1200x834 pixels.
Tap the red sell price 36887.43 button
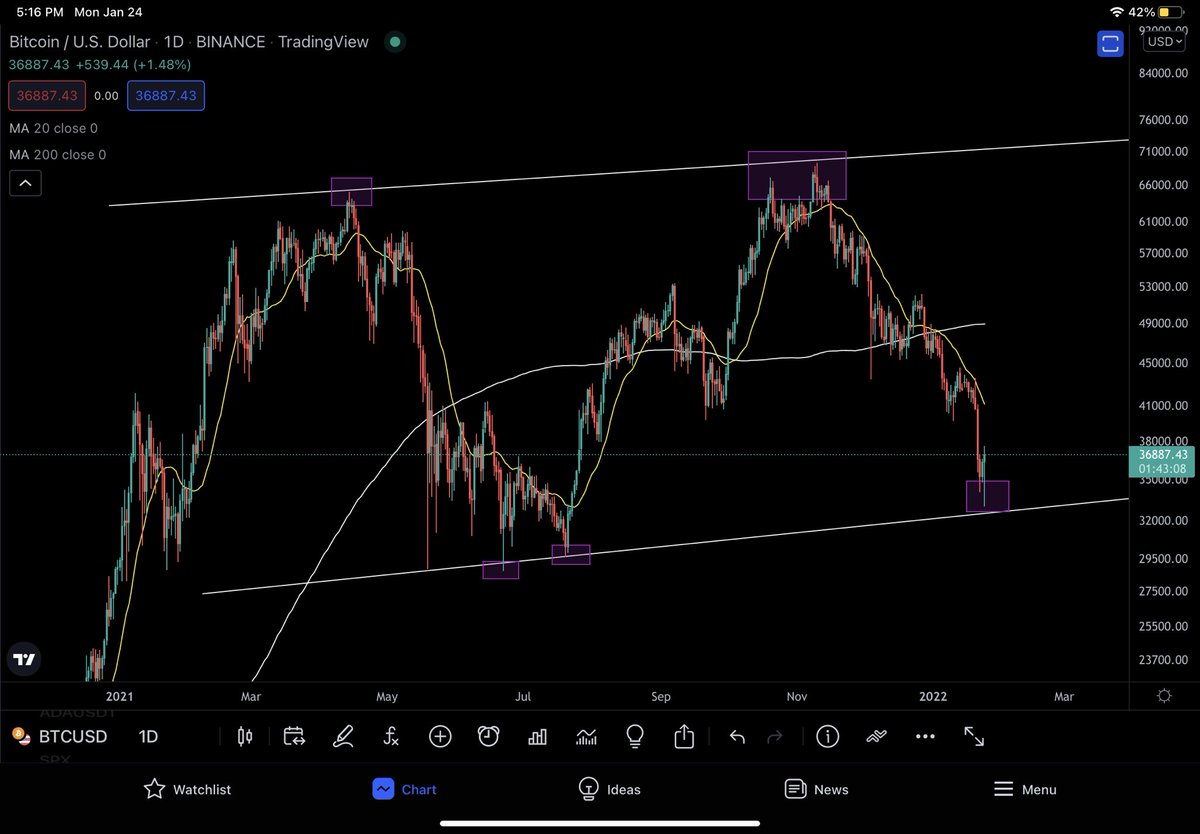pyautogui.click(x=45, y=96)
